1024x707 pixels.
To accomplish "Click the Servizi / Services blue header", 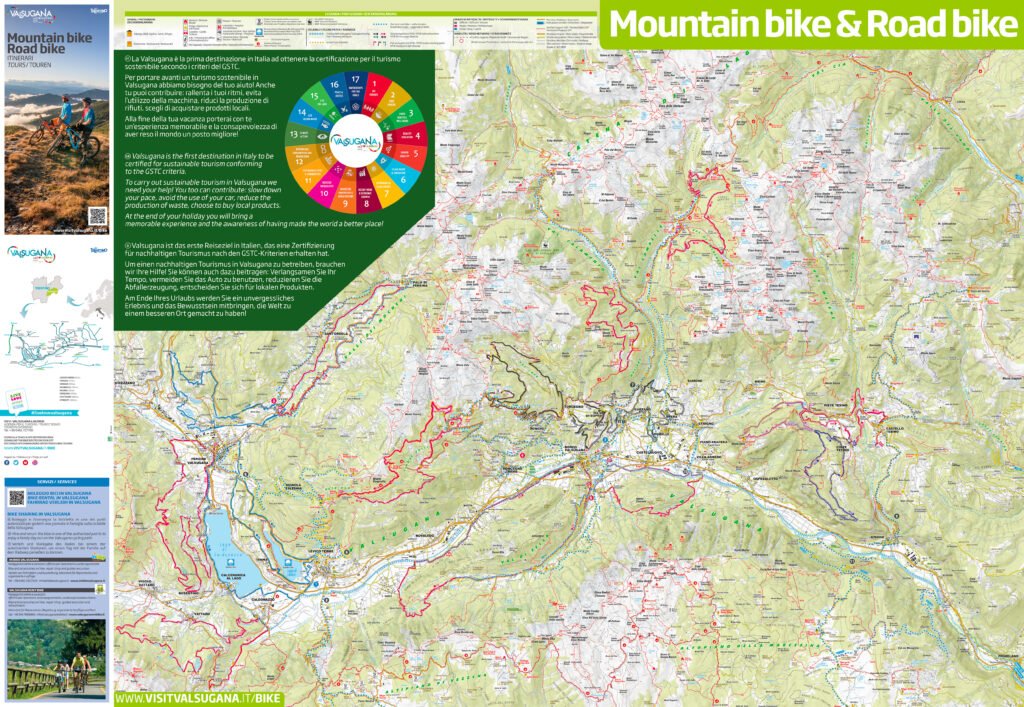I will [57, 482].
